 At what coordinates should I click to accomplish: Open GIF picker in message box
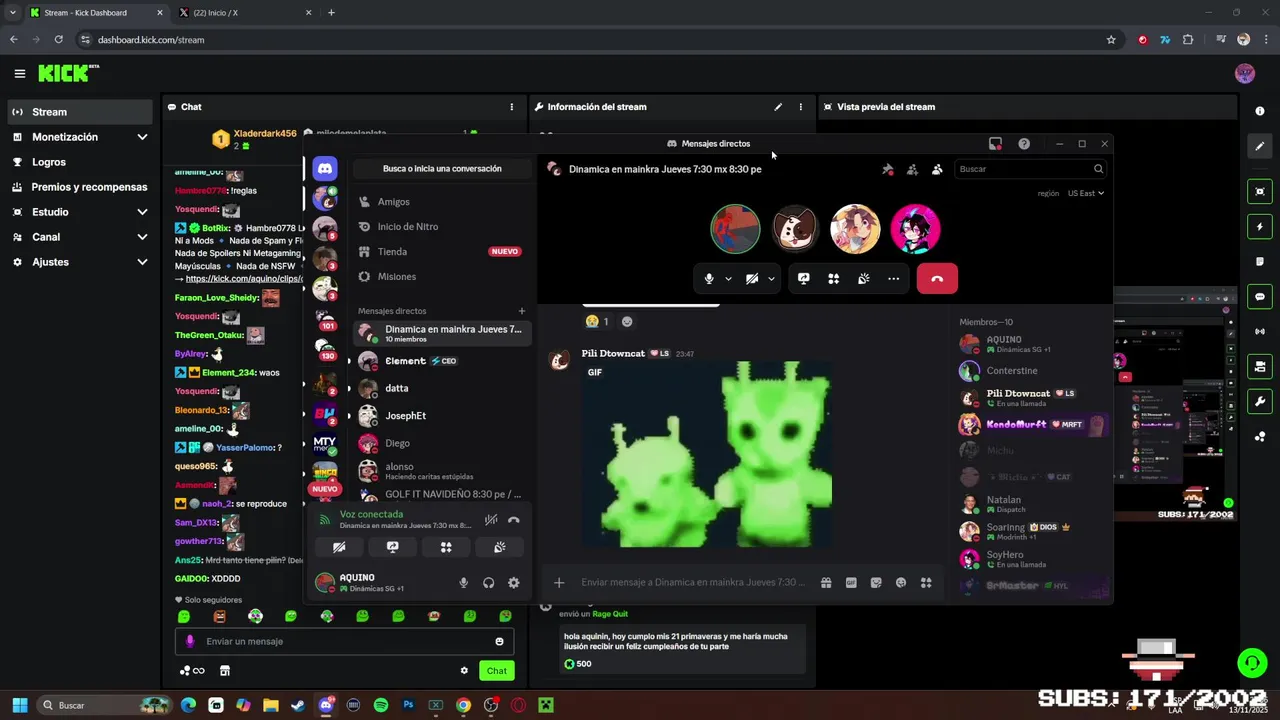pos(851,583)
